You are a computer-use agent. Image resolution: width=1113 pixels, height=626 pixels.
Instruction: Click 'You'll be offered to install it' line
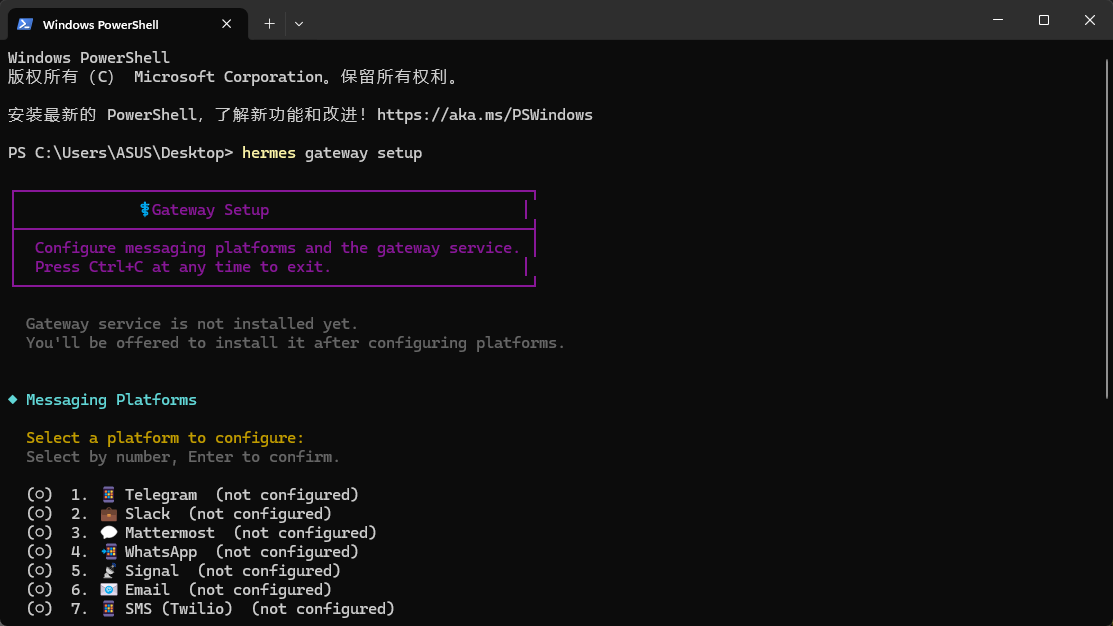tap(295, 344)
